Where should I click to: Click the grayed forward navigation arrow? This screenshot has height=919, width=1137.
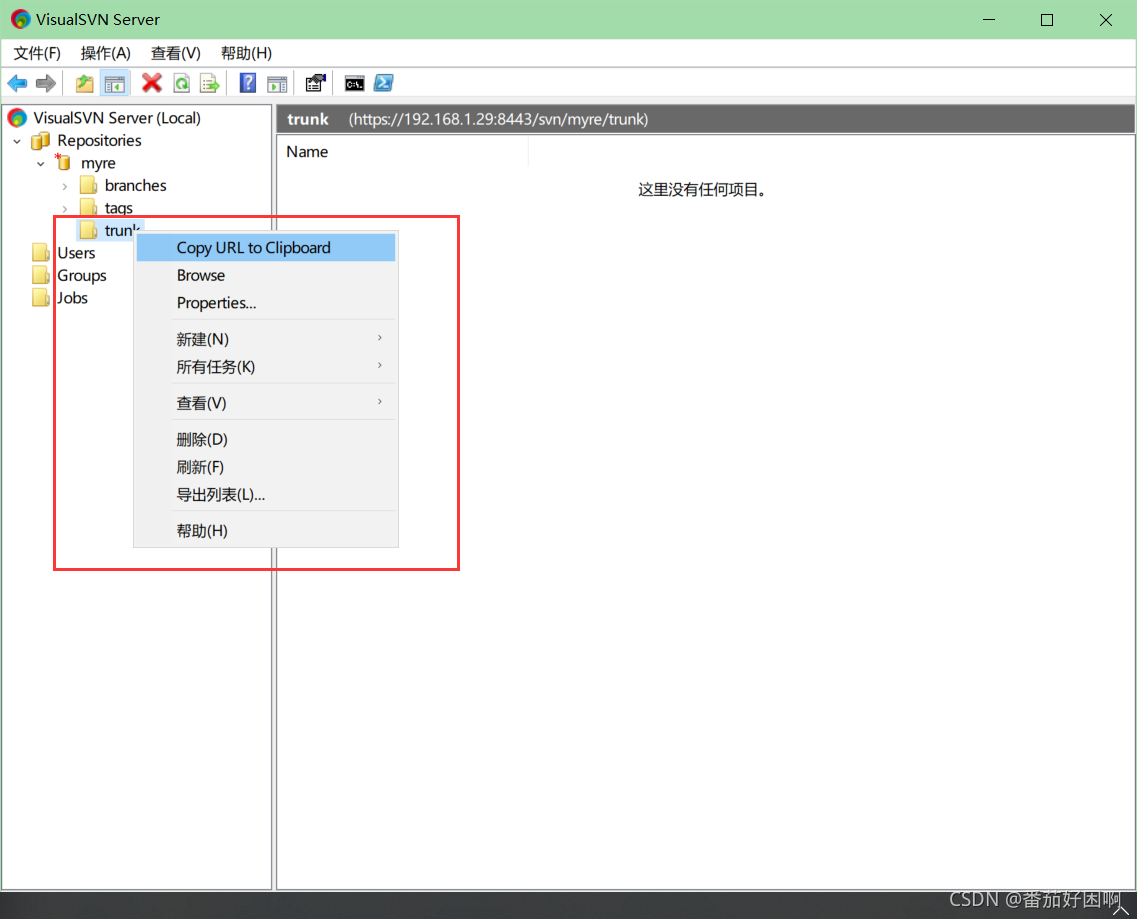pyautogui.click(x=46, y=83)
